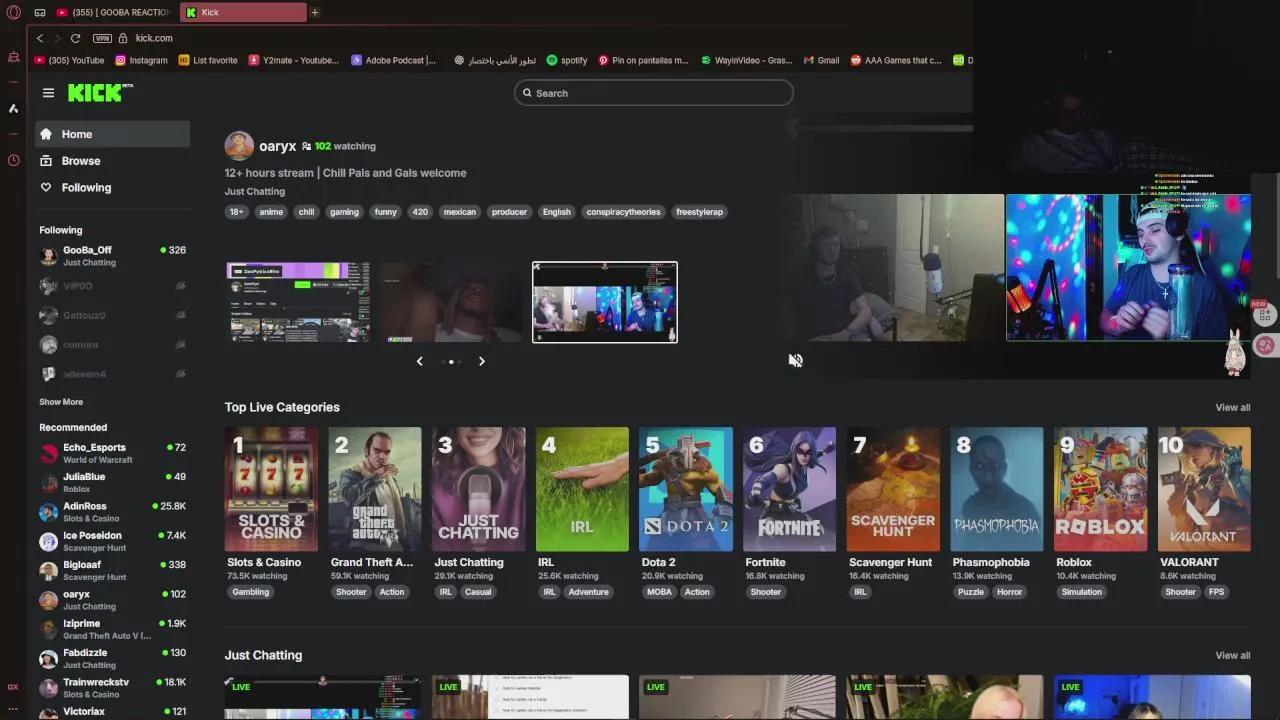1280x720 pixels.
Task: Open Fortnite category card
Action: (x=789, y=489)
